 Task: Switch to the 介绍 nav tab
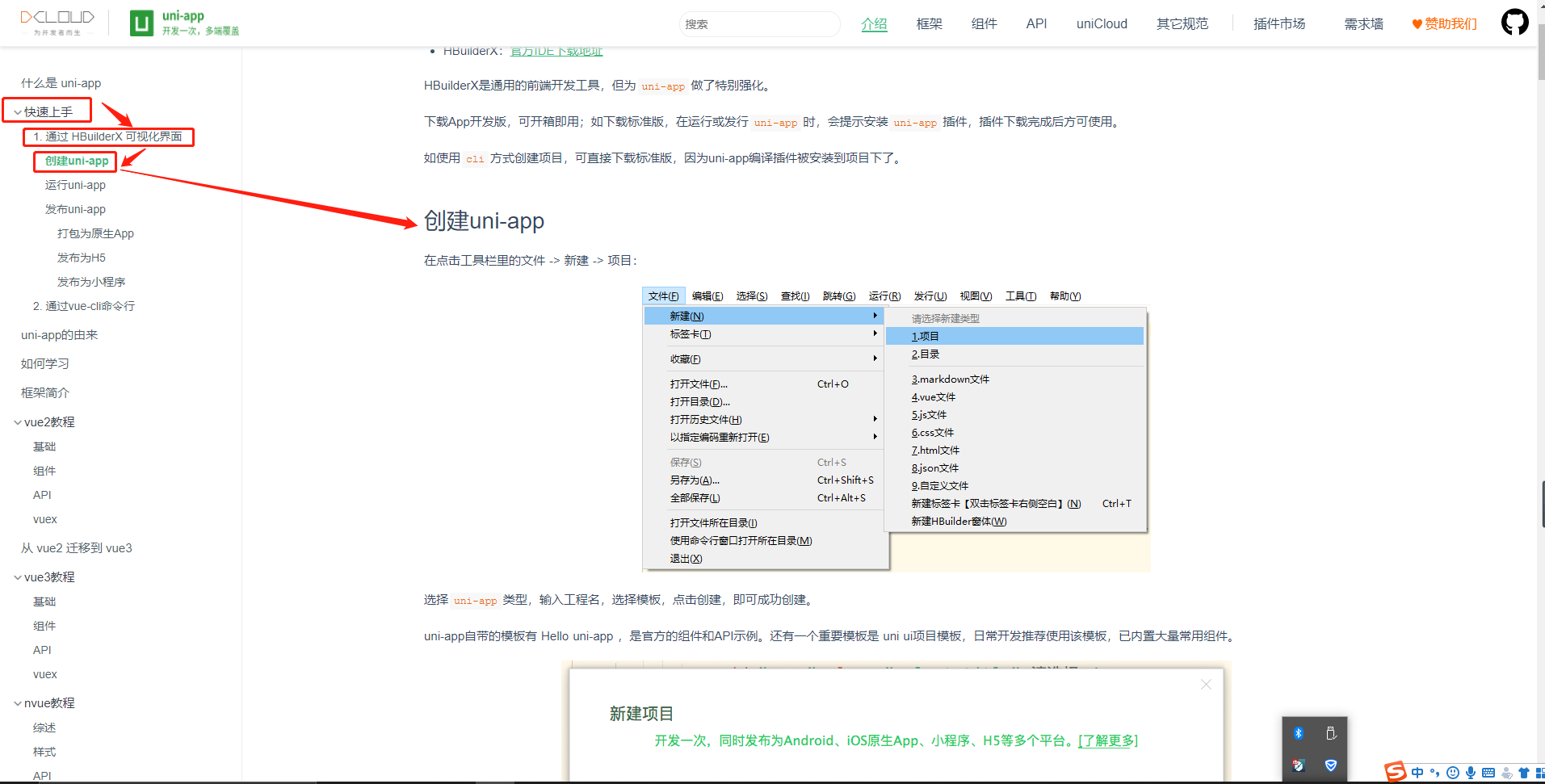click(x=874, y=24)
